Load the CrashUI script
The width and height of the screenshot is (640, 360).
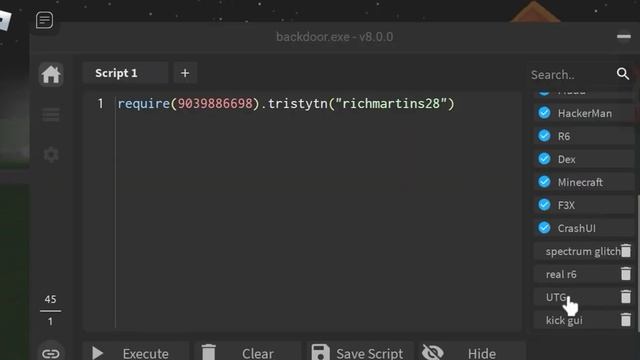pyautogui.click(x=584, y=228)
